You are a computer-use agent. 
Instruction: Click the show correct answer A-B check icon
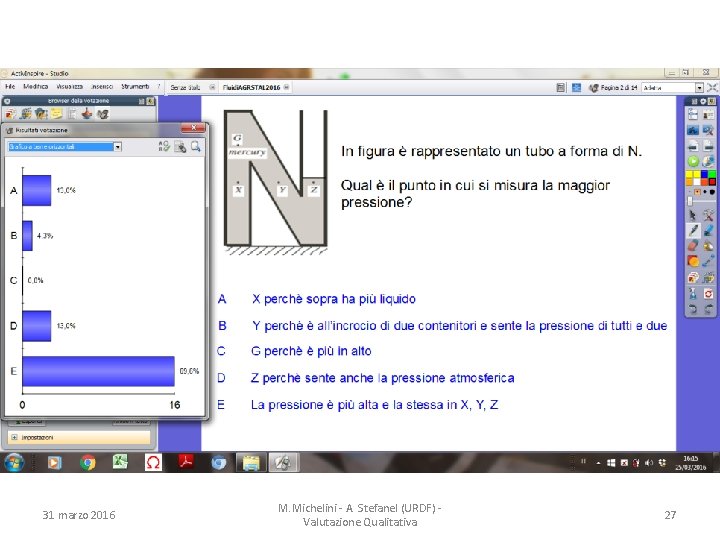(x=164, y=146)
